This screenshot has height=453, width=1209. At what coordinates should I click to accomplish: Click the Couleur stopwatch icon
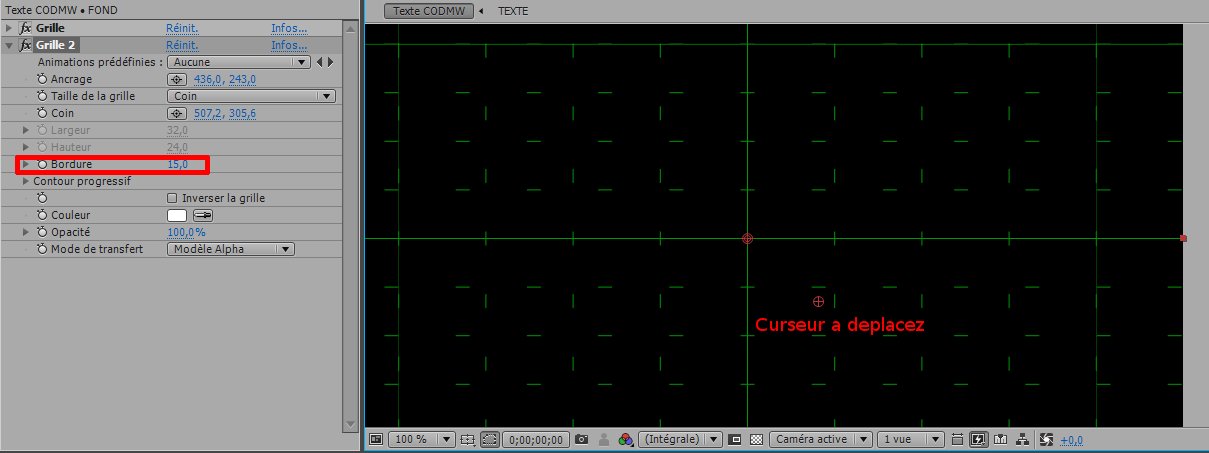[42, 215]
